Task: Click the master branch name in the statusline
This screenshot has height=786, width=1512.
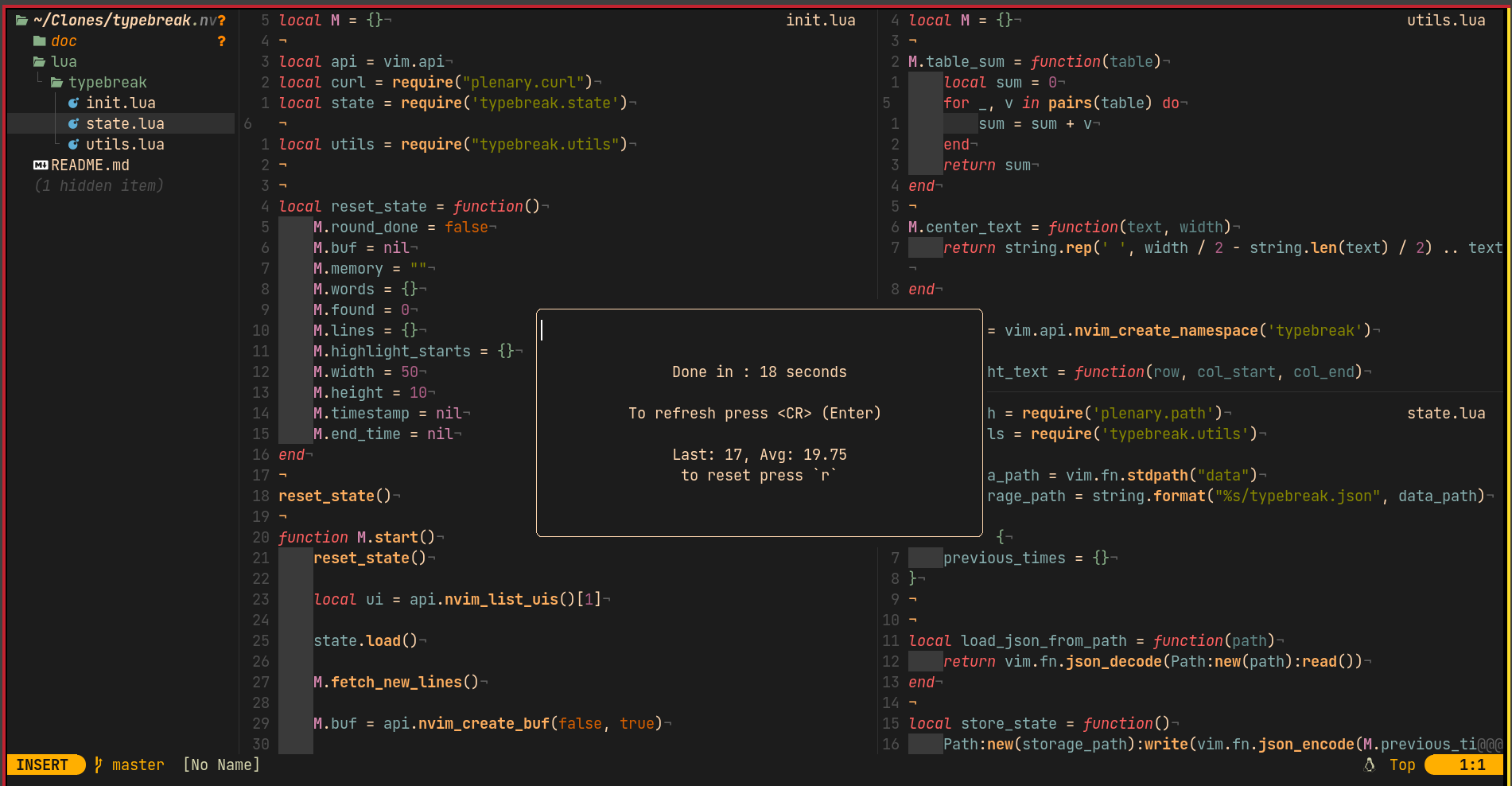Action: coord(138,765)
